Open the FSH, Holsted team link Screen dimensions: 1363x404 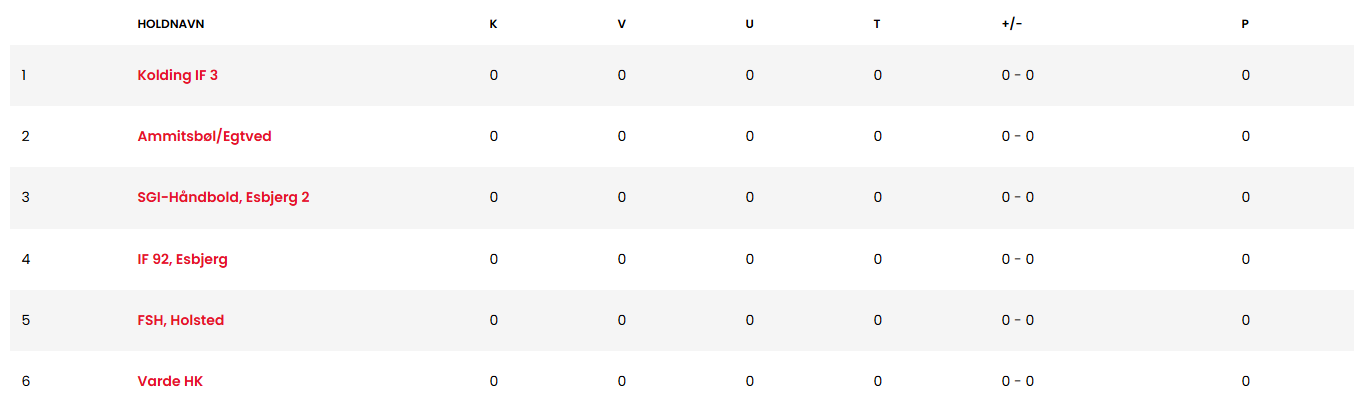click(180, 320)
